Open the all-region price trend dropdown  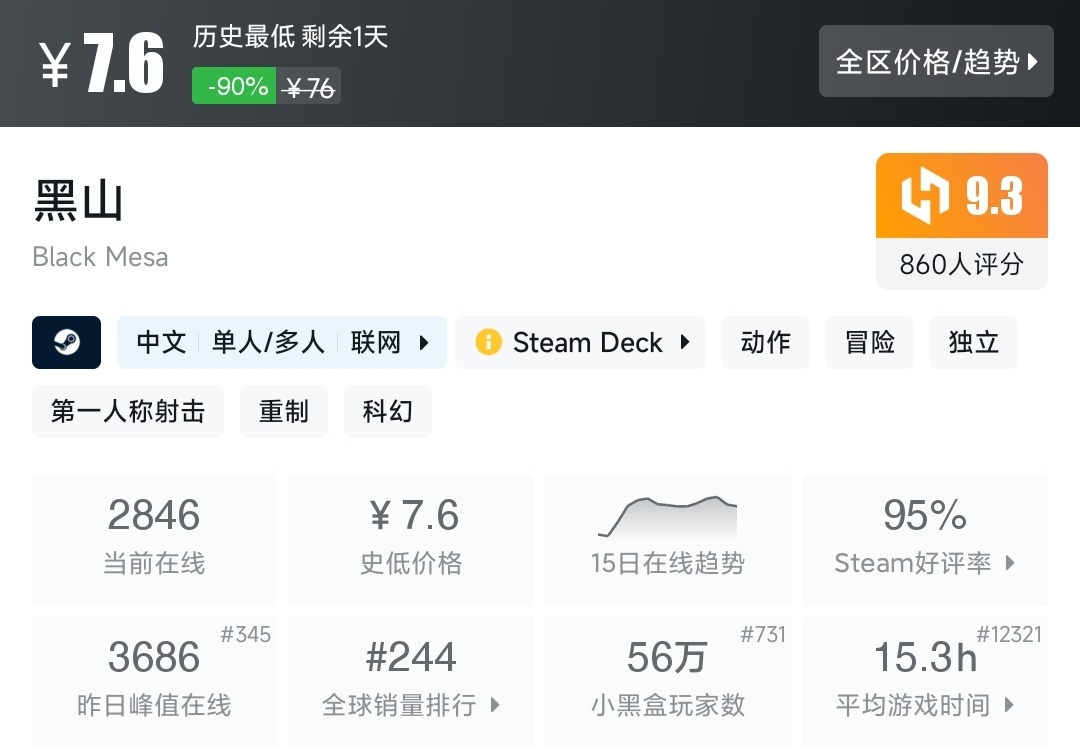pyautogui.click(x=936, y=62)
